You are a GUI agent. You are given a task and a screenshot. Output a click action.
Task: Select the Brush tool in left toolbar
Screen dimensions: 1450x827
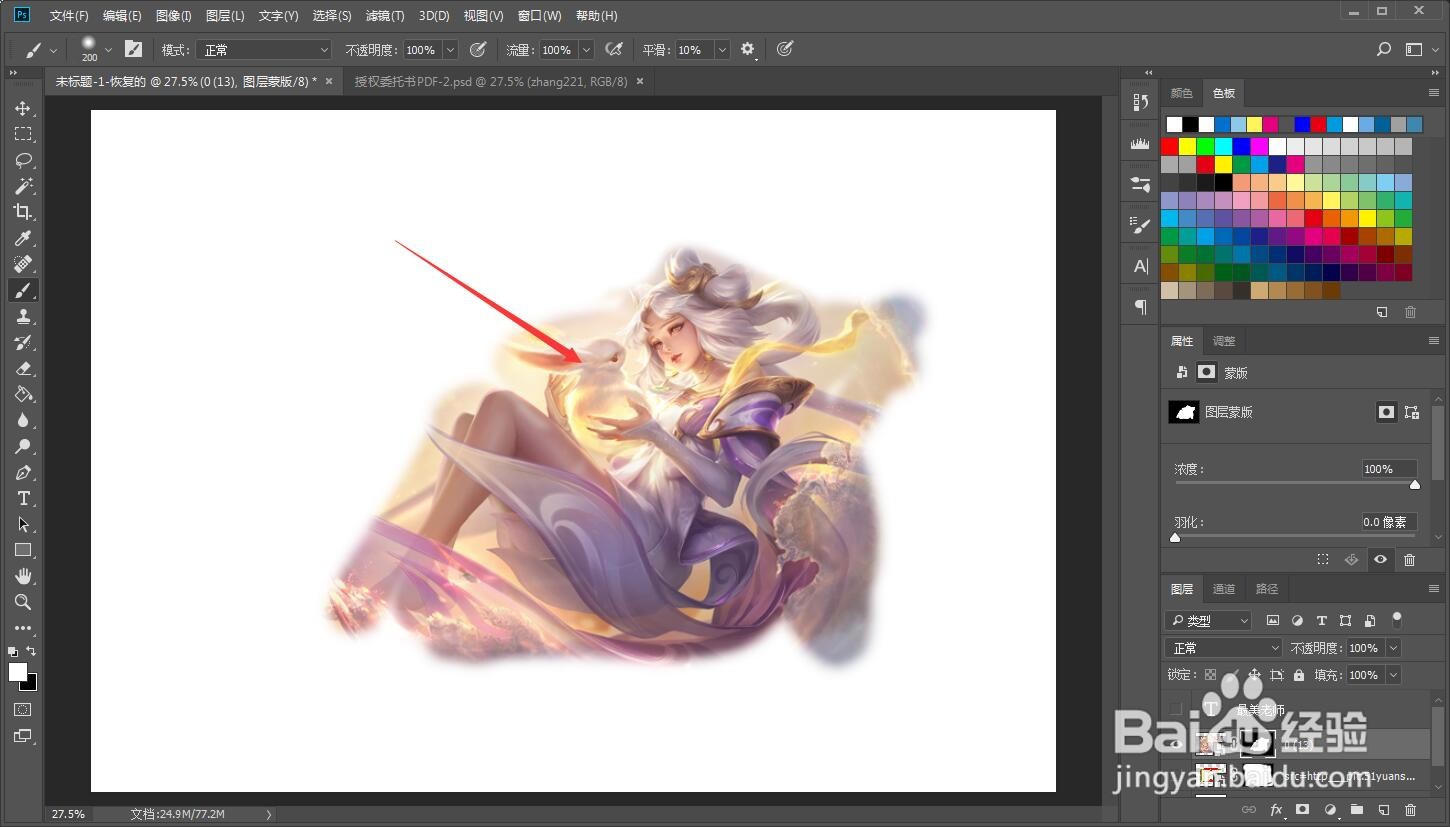pyautogui.click(x=22, y=290)
